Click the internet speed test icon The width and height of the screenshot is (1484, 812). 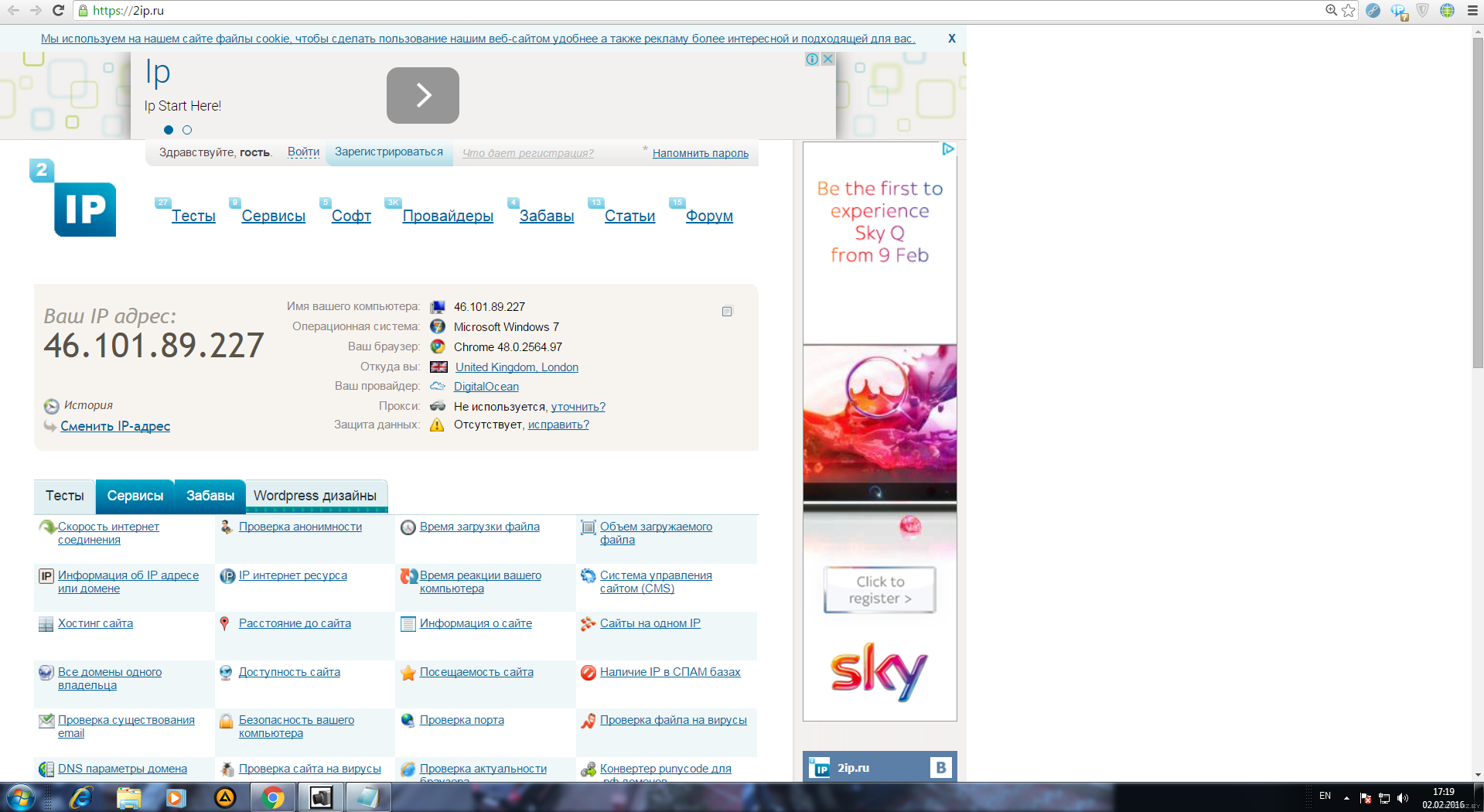click(47, 527)
